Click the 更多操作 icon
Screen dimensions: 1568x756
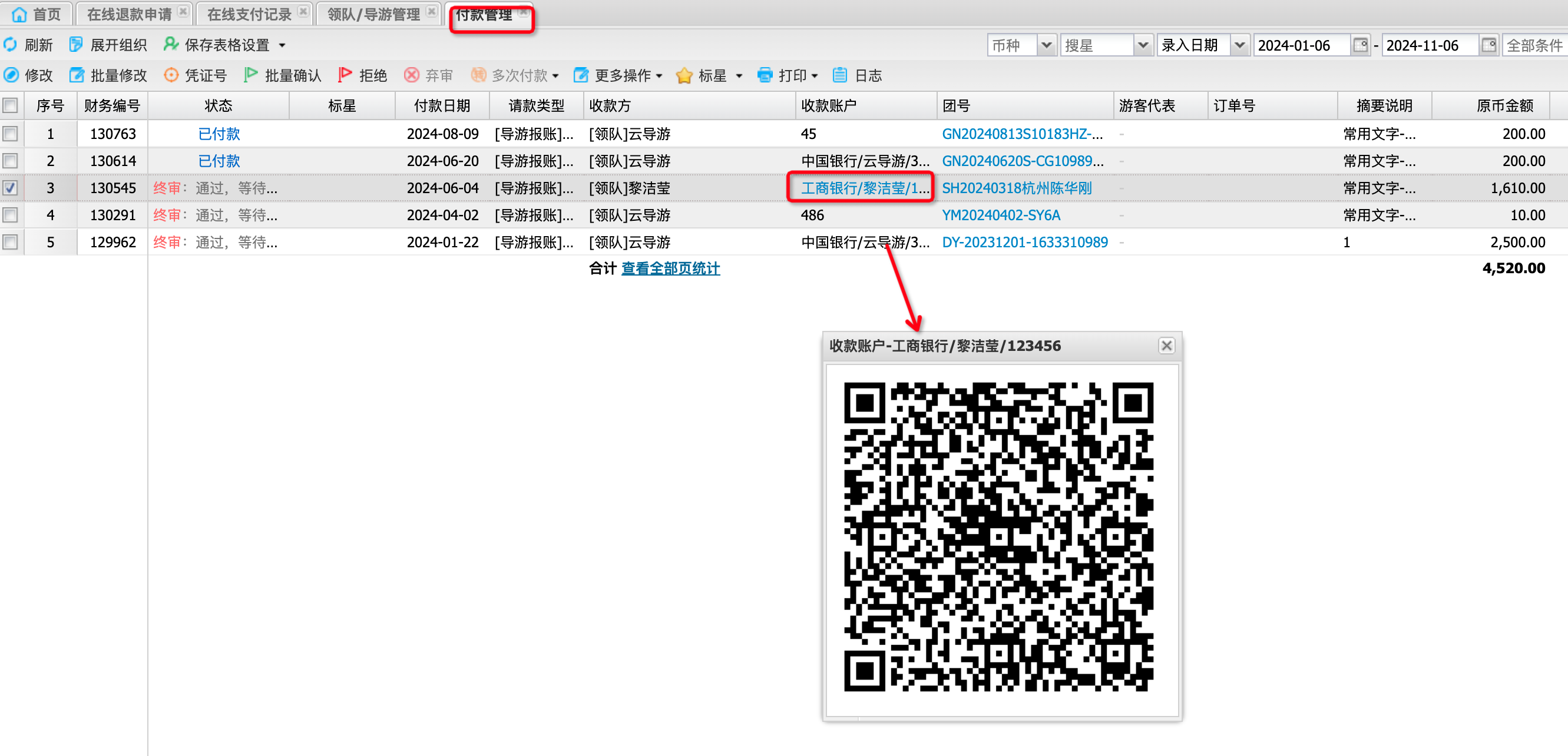point(581,75)
